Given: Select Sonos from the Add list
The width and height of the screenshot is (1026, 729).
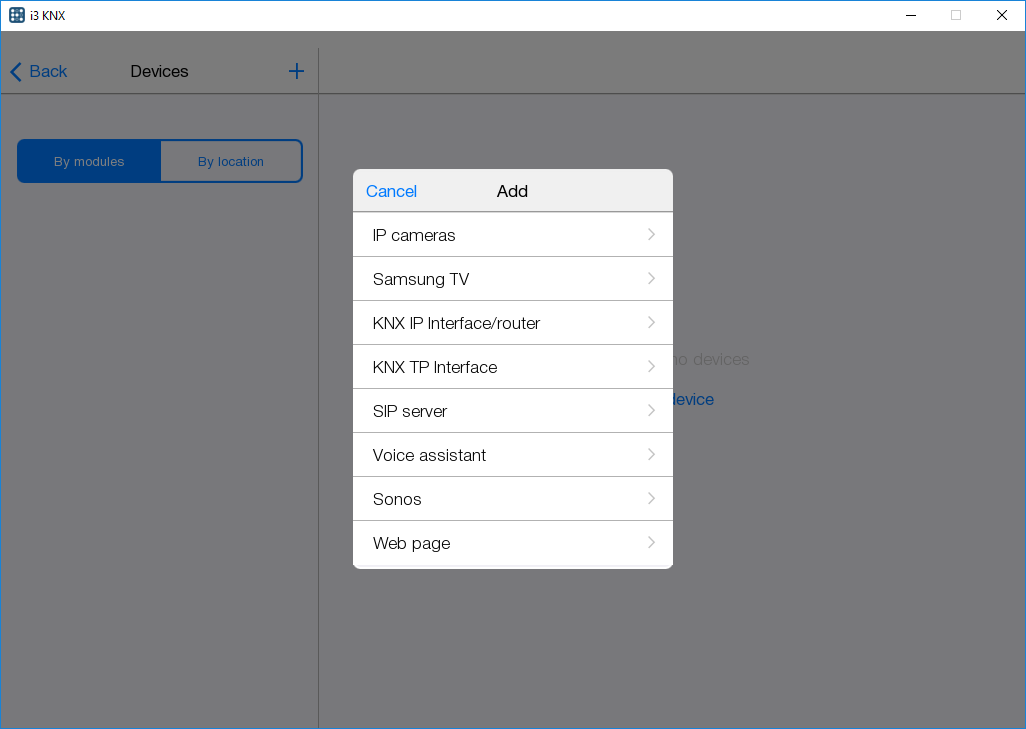Looking at the screenshot, I should click(x=397, y=499).
